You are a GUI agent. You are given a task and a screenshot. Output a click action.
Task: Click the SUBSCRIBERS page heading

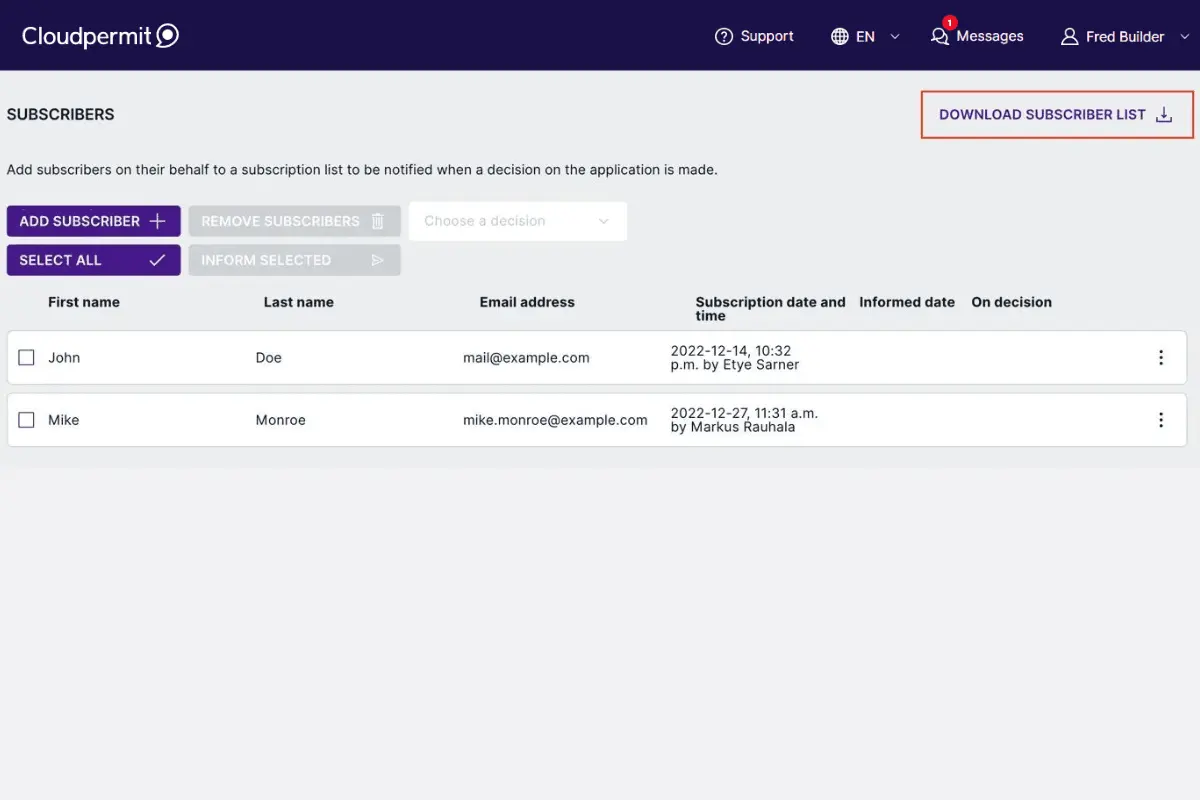[x=61, y=115]
